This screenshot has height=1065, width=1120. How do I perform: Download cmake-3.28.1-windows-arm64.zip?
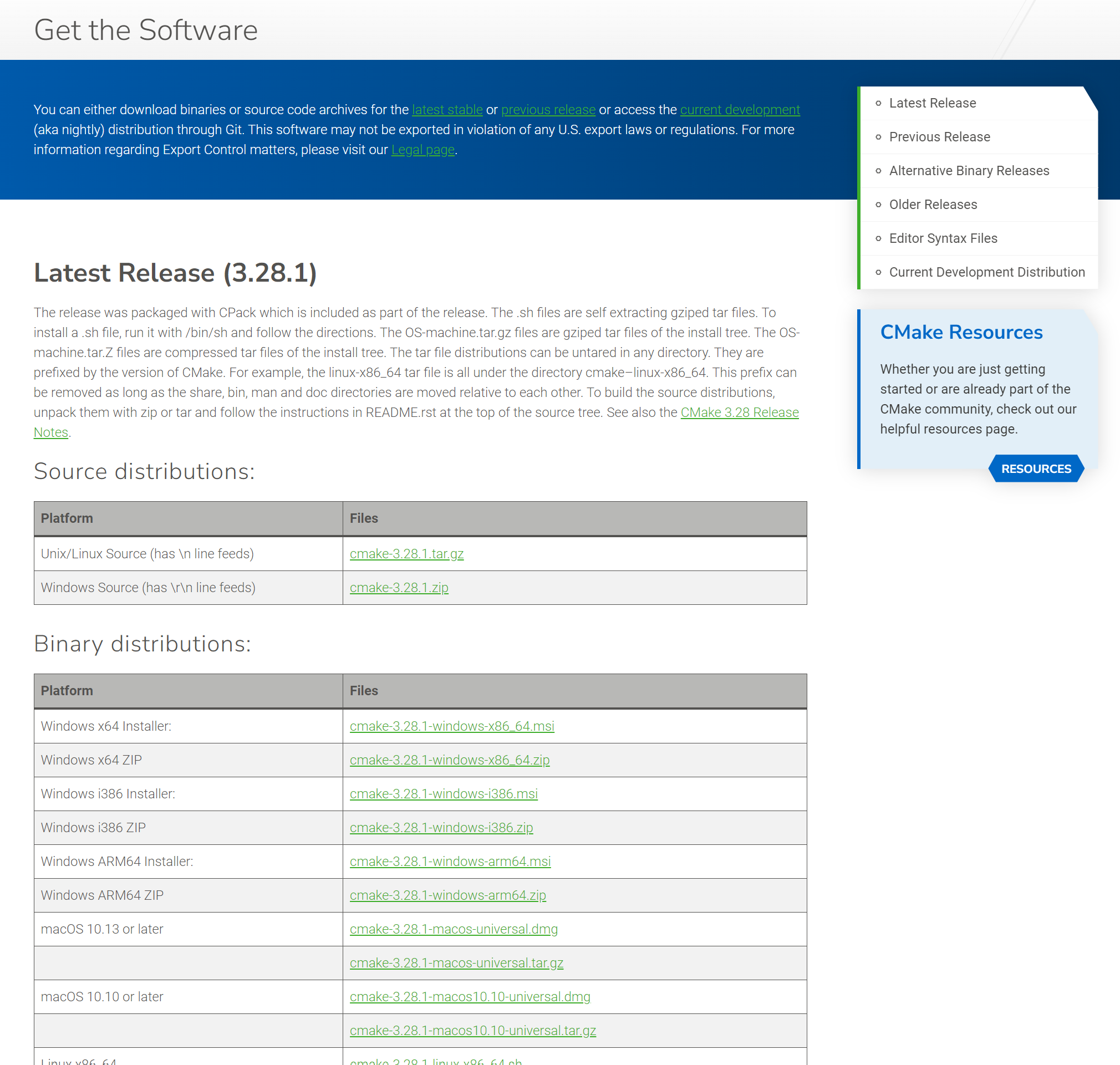(448, 895)
